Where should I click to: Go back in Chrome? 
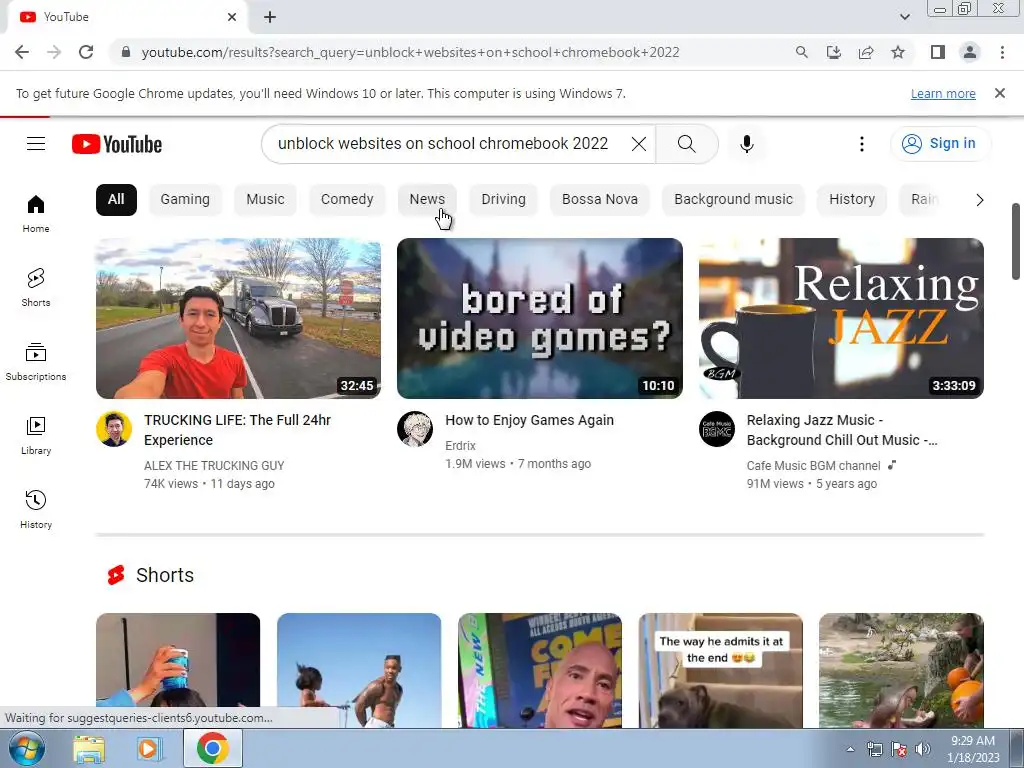[x=22, y=52]
